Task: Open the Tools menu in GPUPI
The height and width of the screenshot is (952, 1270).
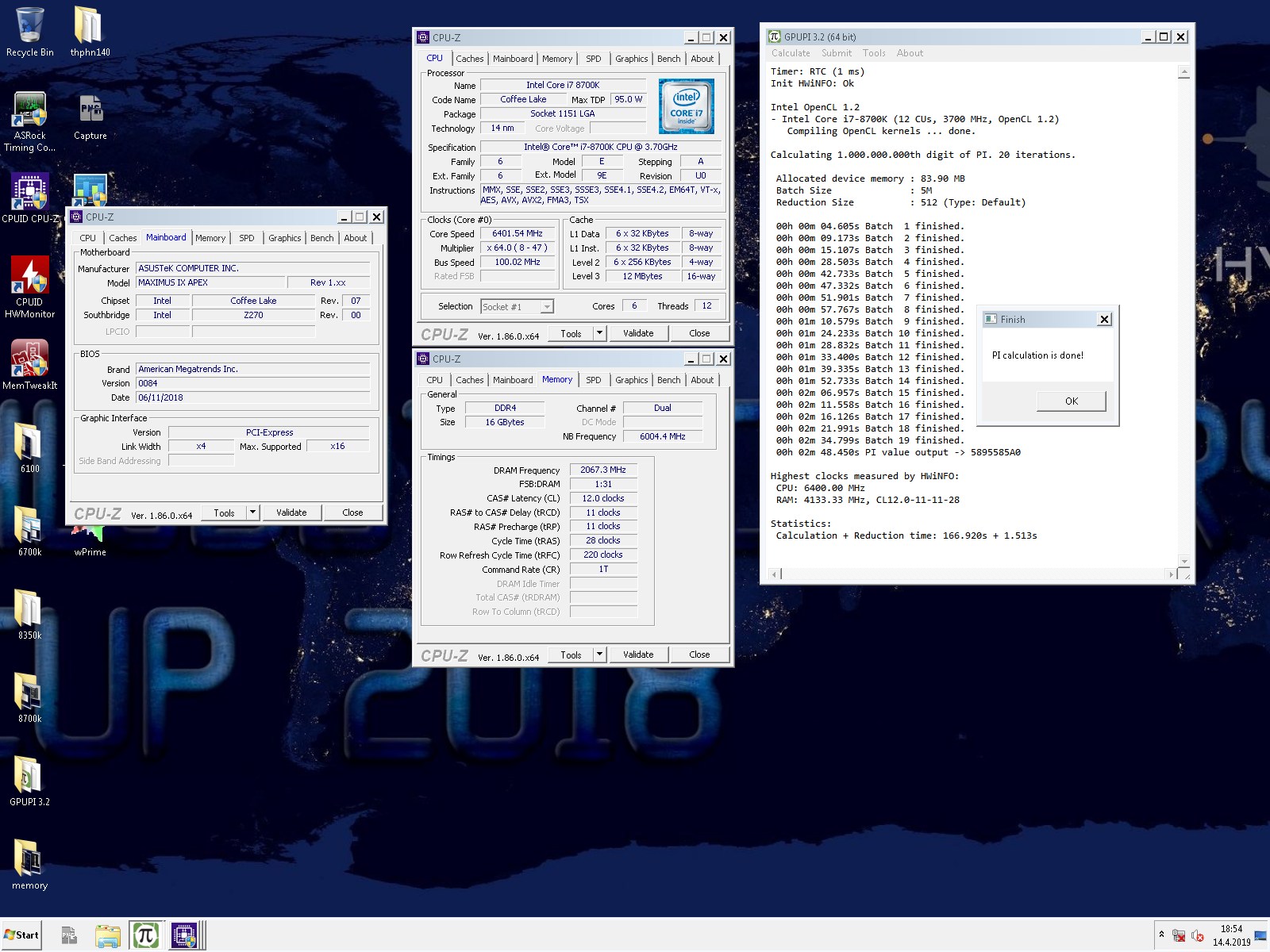Action: coord(874,53)
